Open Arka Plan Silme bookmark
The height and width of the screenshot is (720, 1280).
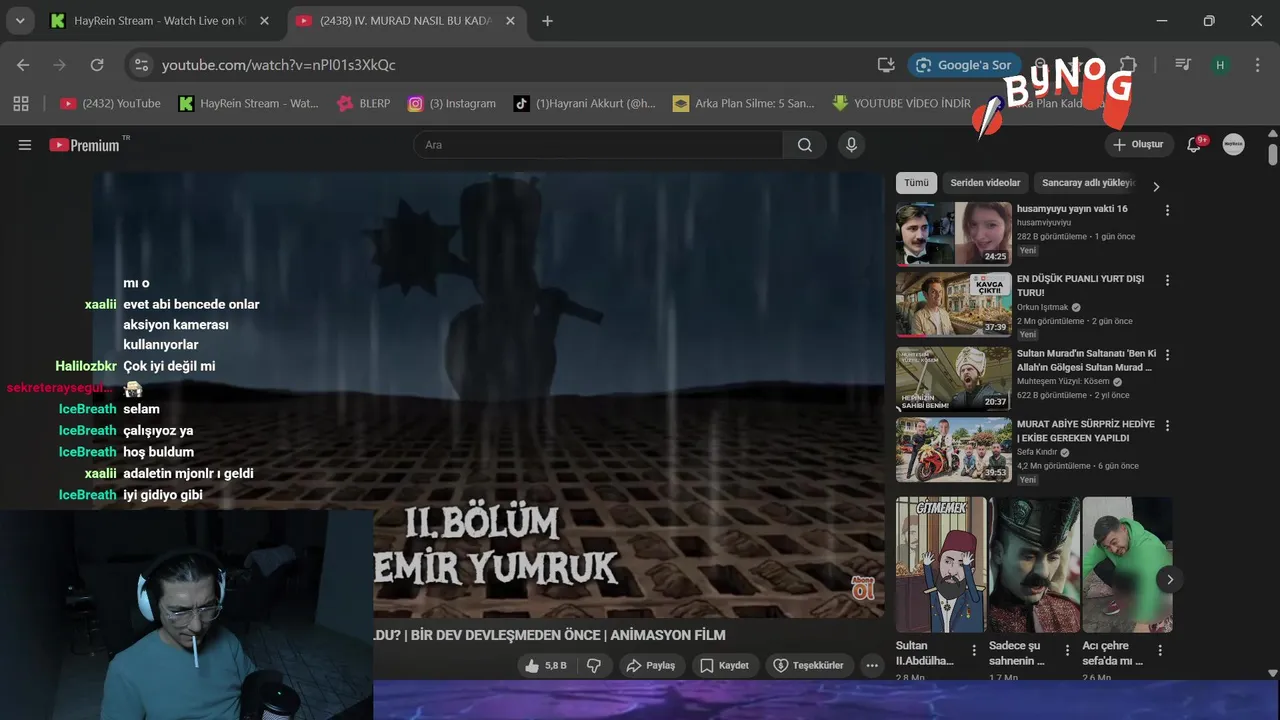744,103
